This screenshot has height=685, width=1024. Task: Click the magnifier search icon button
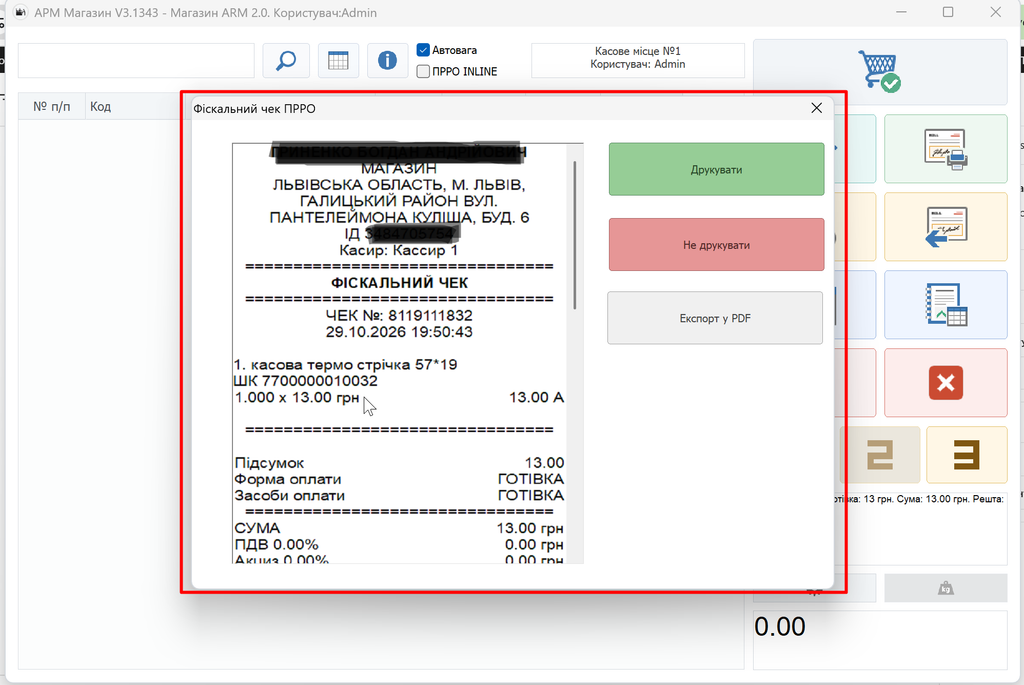point(286,61)
